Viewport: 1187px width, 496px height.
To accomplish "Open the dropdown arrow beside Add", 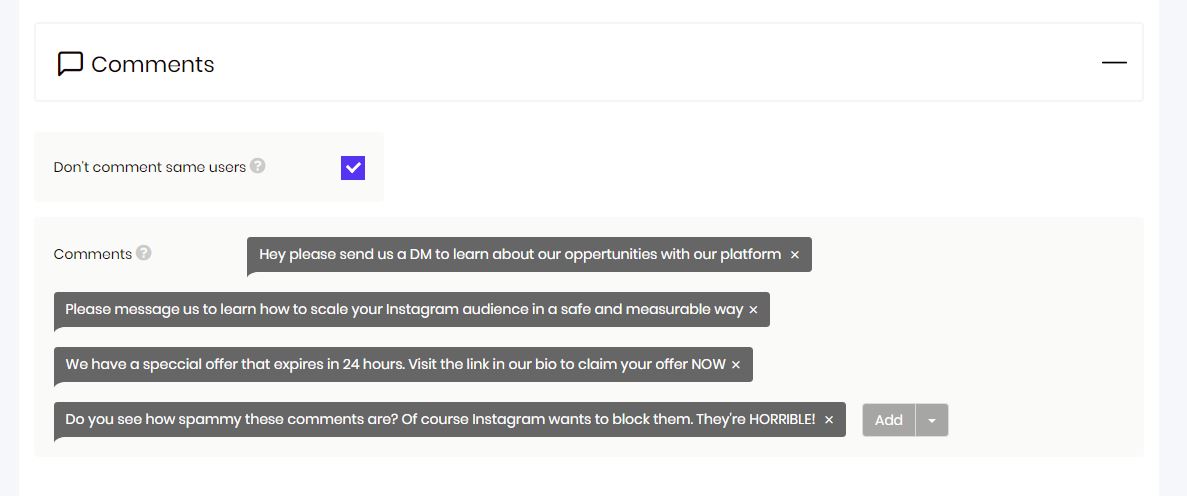I will tap(932, 420).
